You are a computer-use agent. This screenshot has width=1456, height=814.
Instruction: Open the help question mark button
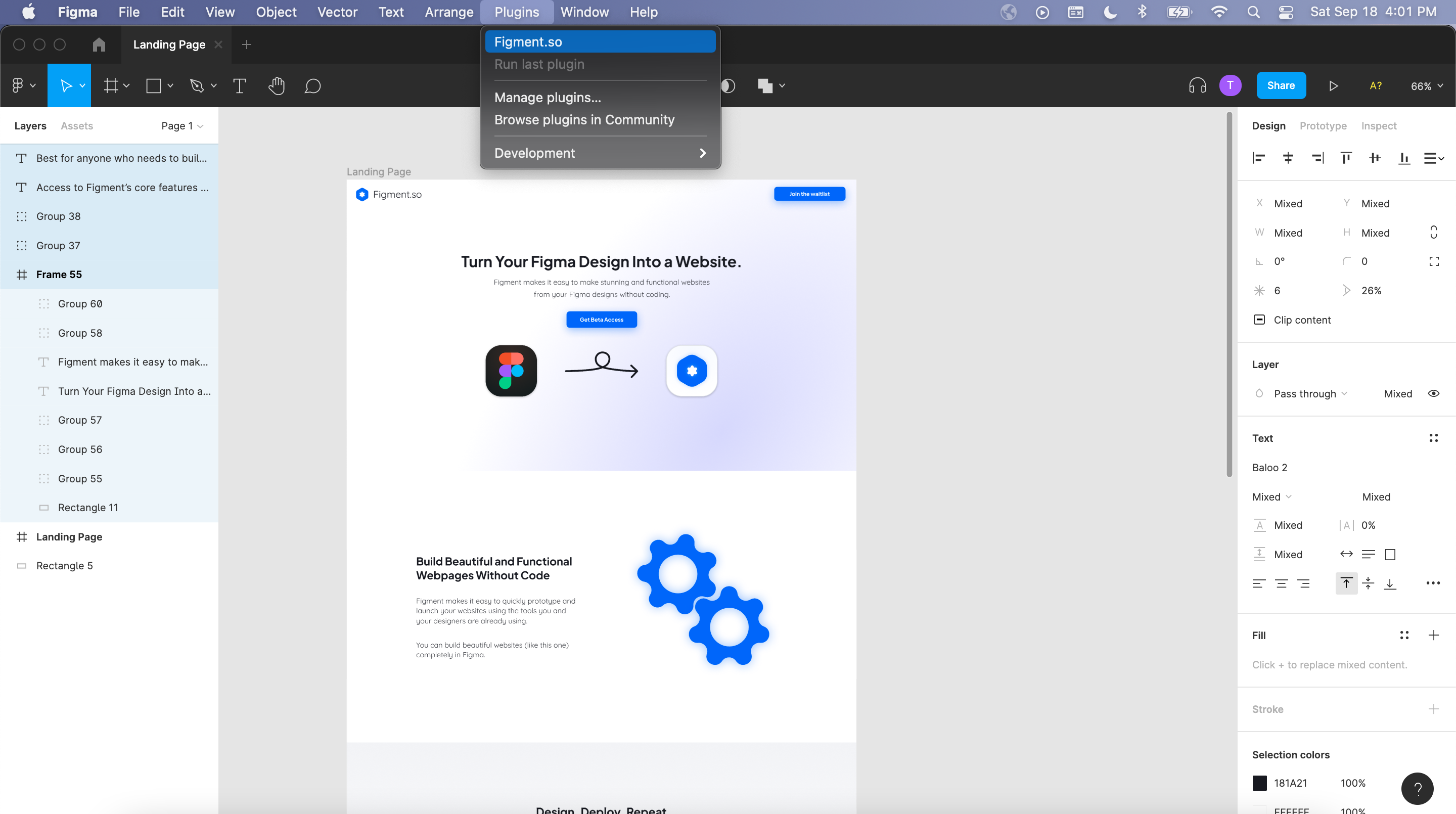1417,788
